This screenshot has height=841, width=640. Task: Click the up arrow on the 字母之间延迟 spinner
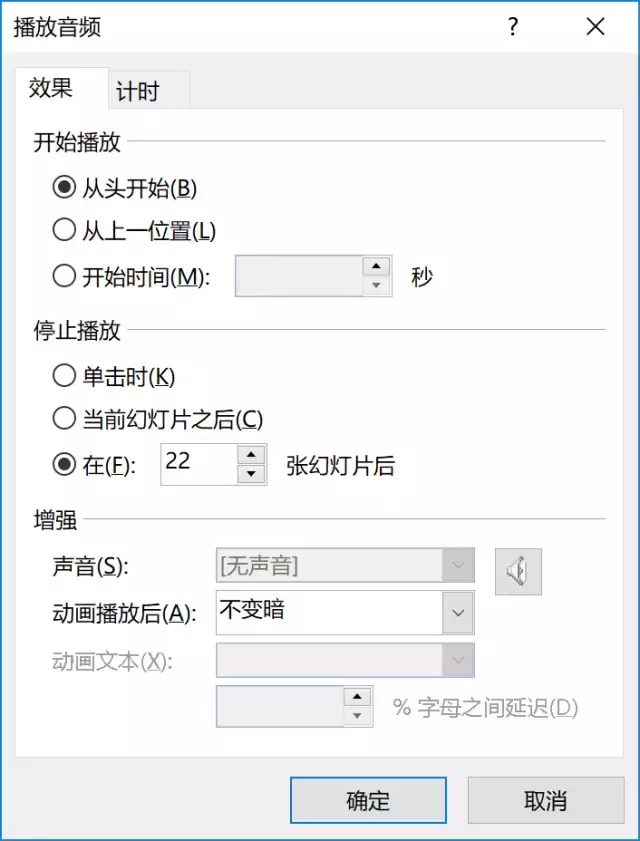[357, 697]
